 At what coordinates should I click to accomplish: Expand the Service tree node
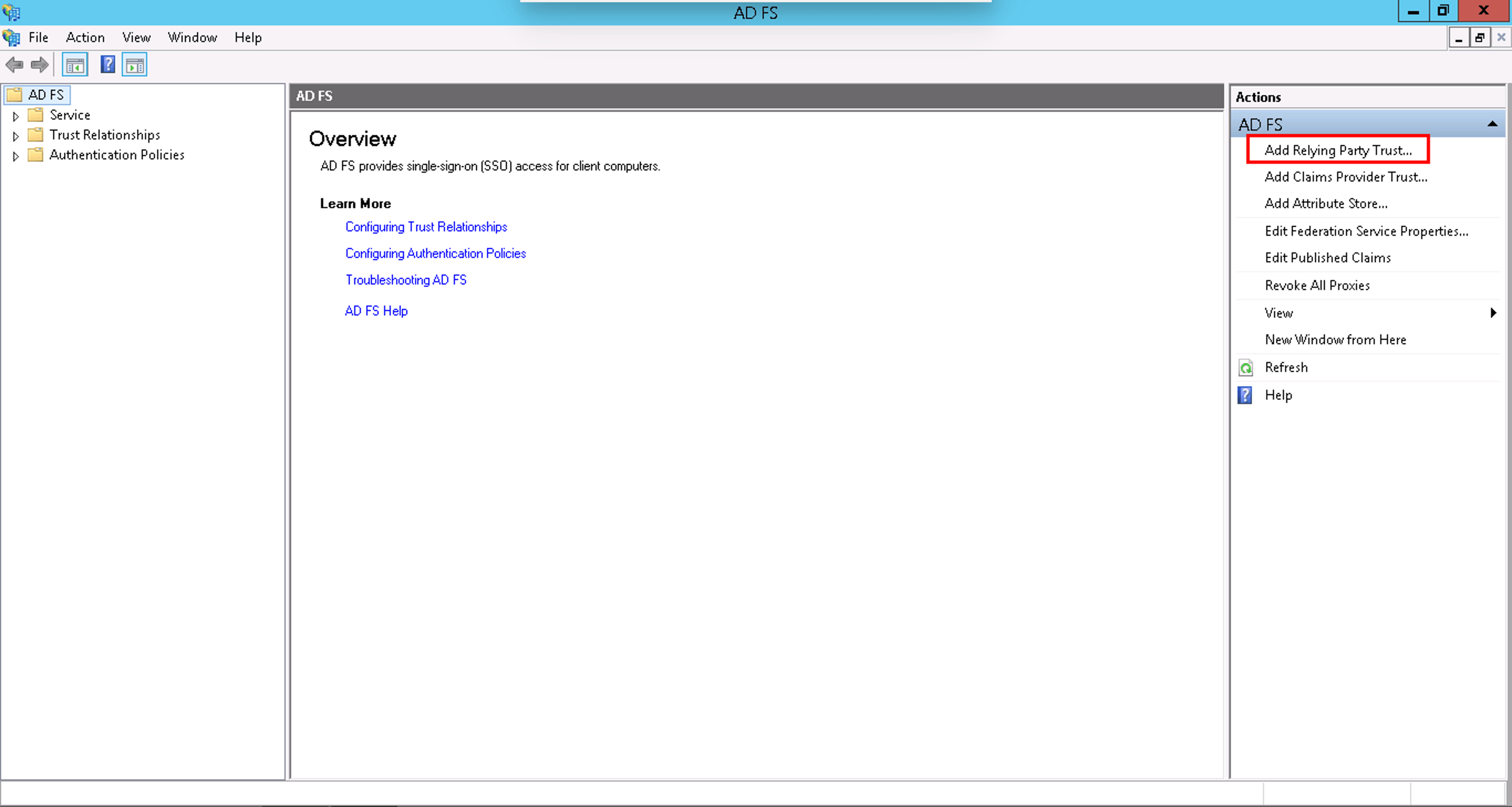tap(16, 116)
